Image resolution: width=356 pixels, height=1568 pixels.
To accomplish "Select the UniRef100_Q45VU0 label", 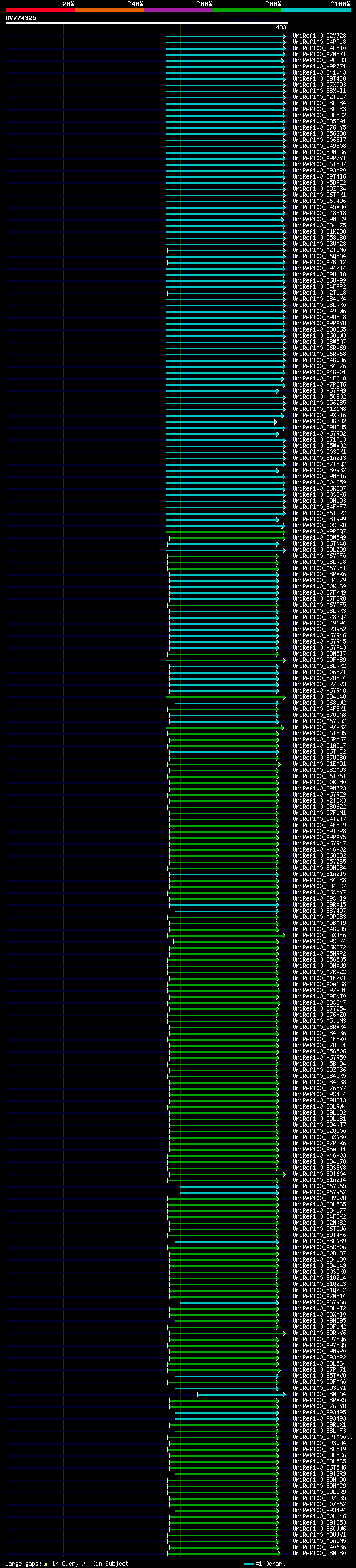I will click(x=319, y=207).
